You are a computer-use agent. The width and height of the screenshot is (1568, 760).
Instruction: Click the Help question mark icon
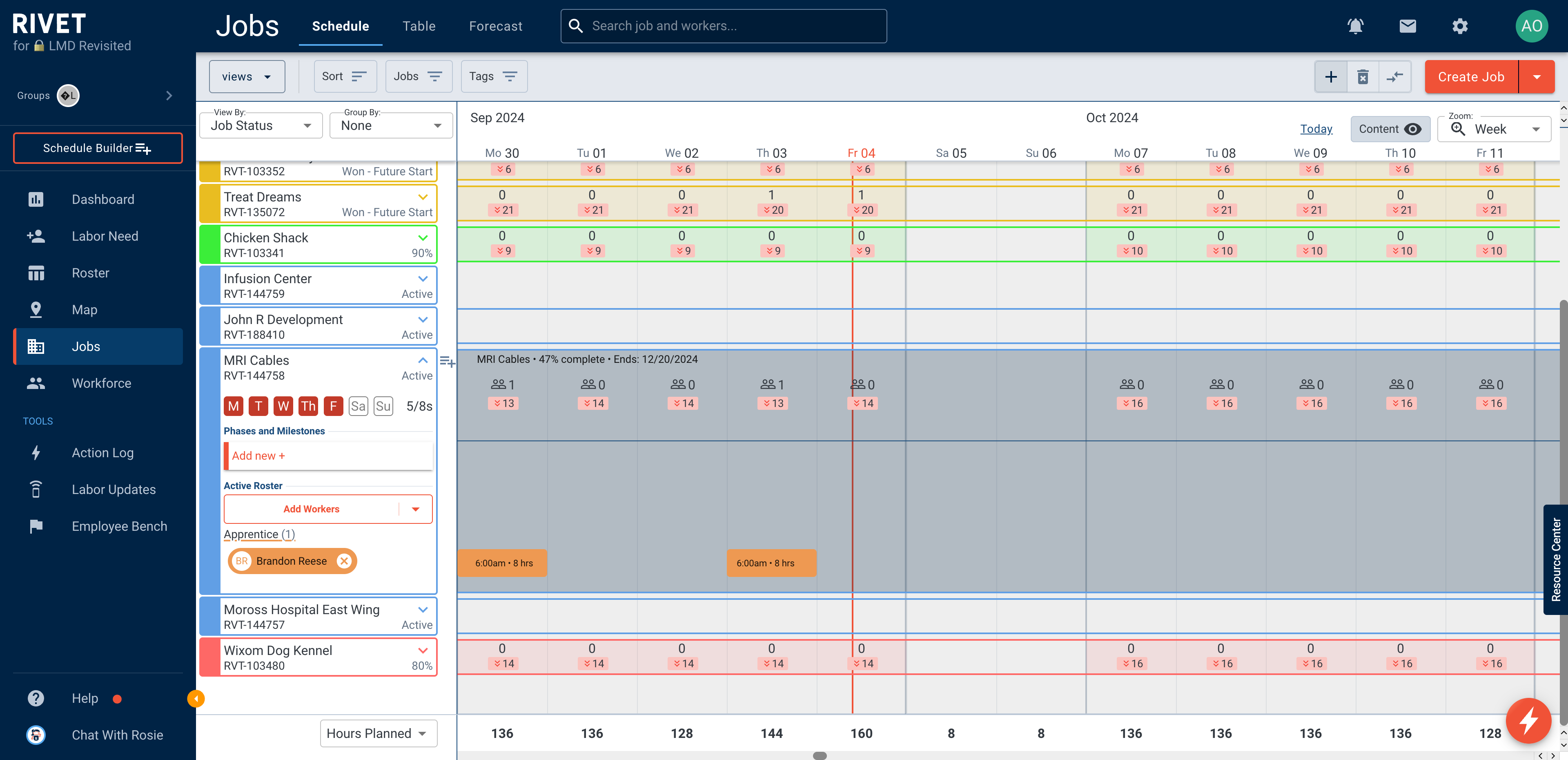(36, 698)
